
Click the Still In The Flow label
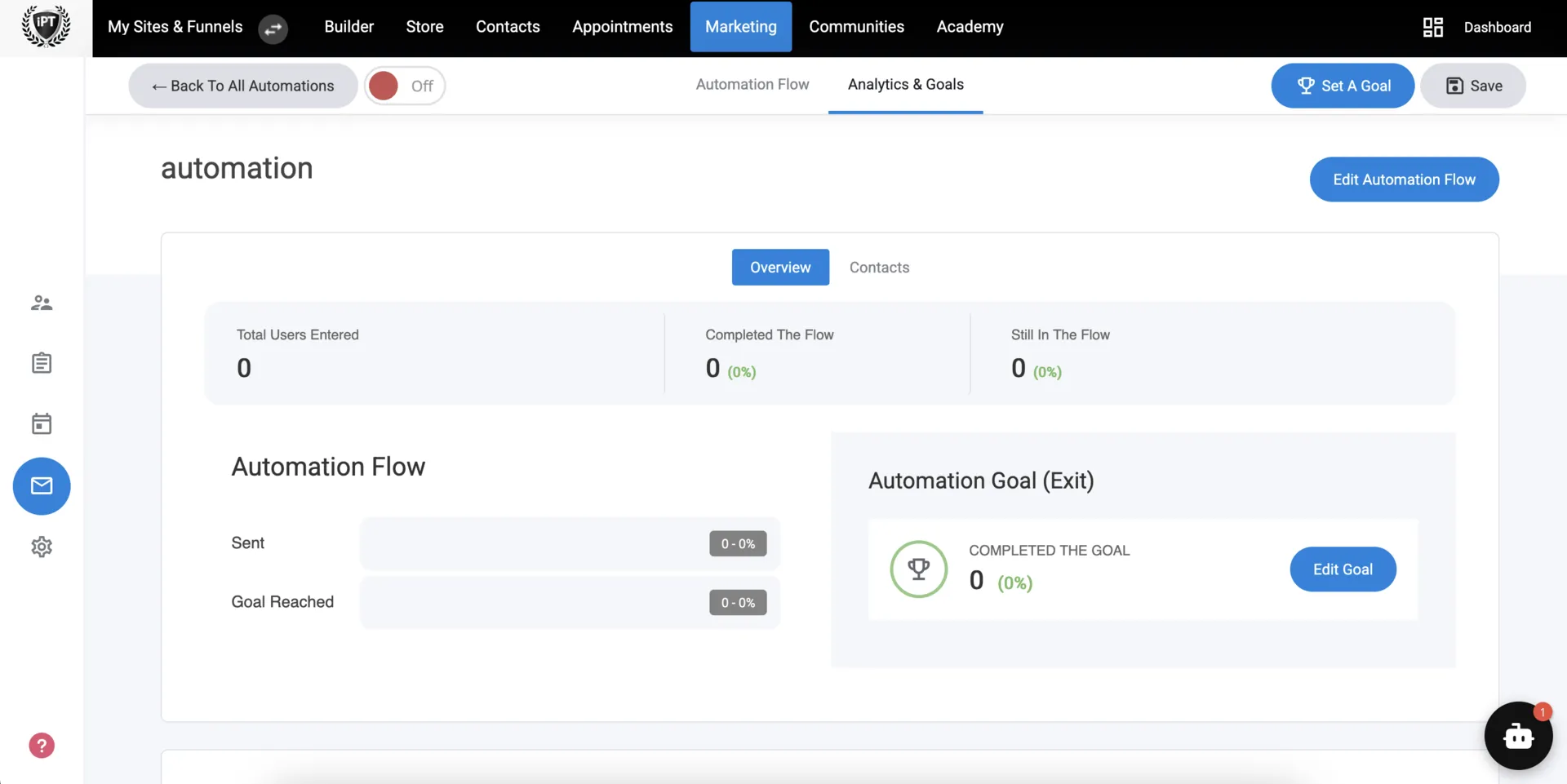tap(1060, 334)
